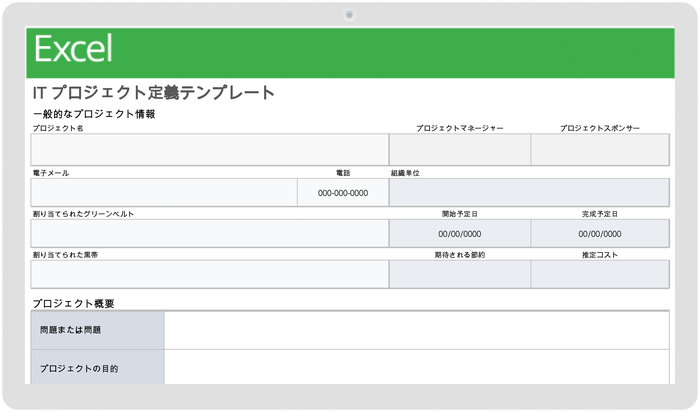This screenshot has width=700, height=412.
Task: Click the プロジェクトスポンサー field
Action: point(600,150)
